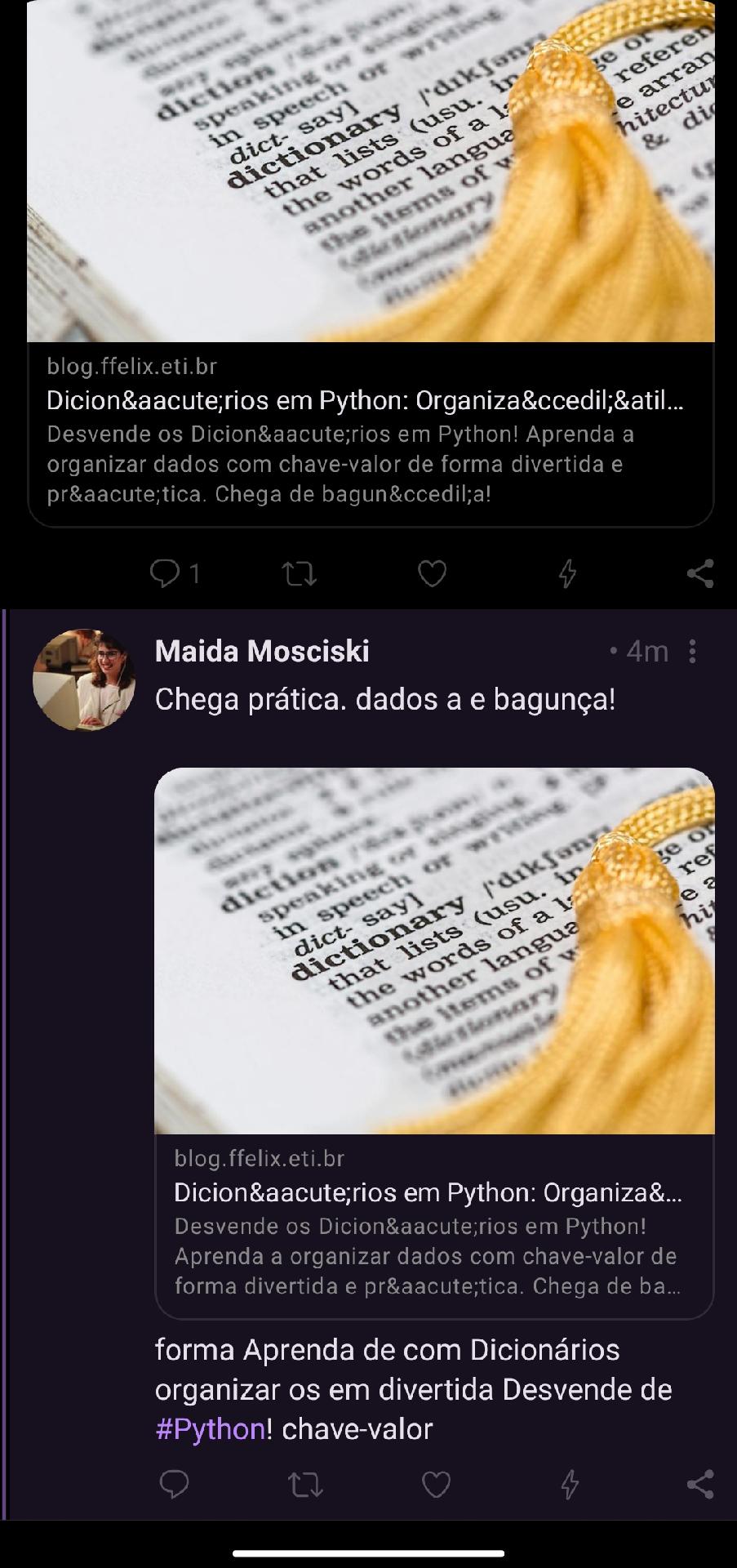737x1568 pixels.
Task: Tap the lightning bolt on the top post
Action: (x=567, y=574)
